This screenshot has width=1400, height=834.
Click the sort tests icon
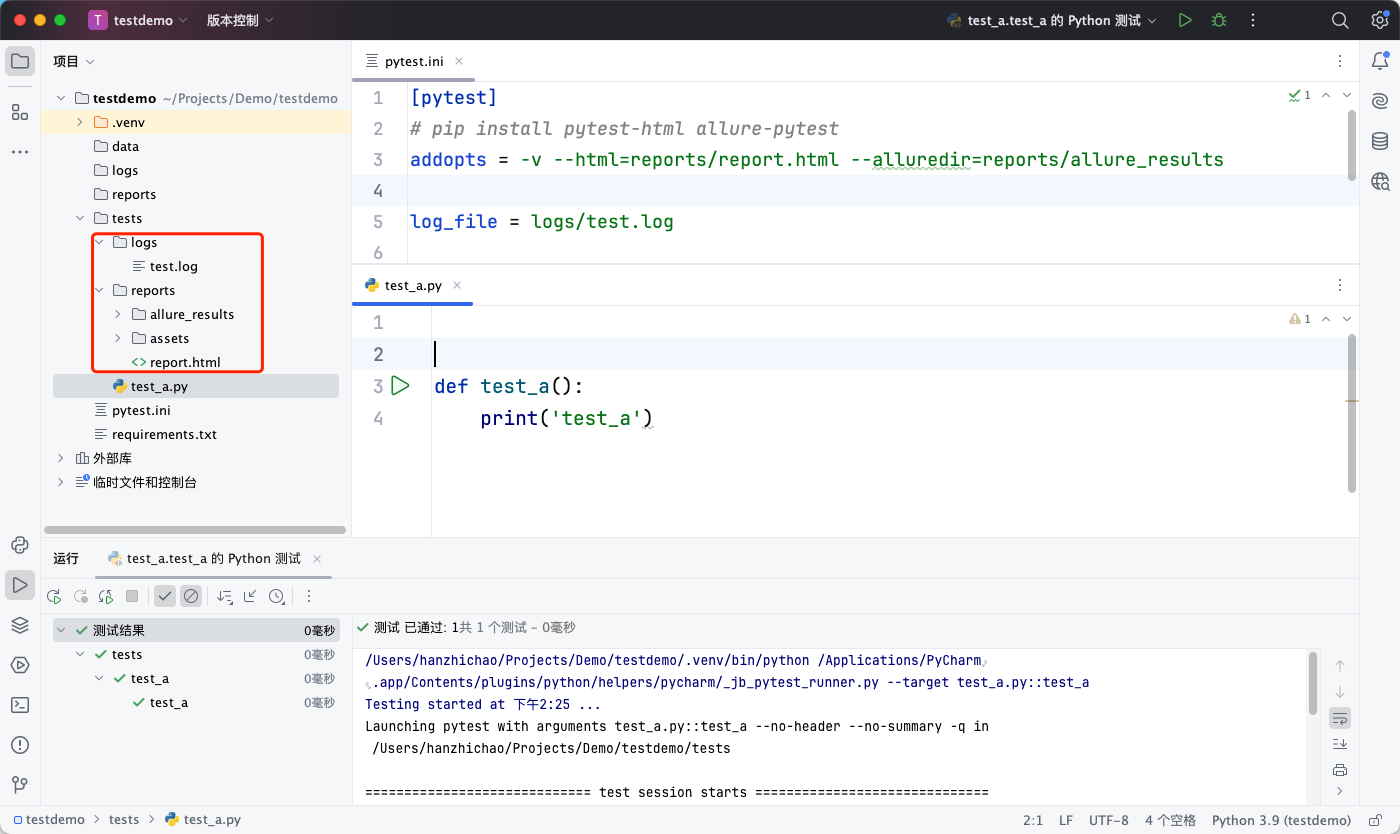(224, 596)
